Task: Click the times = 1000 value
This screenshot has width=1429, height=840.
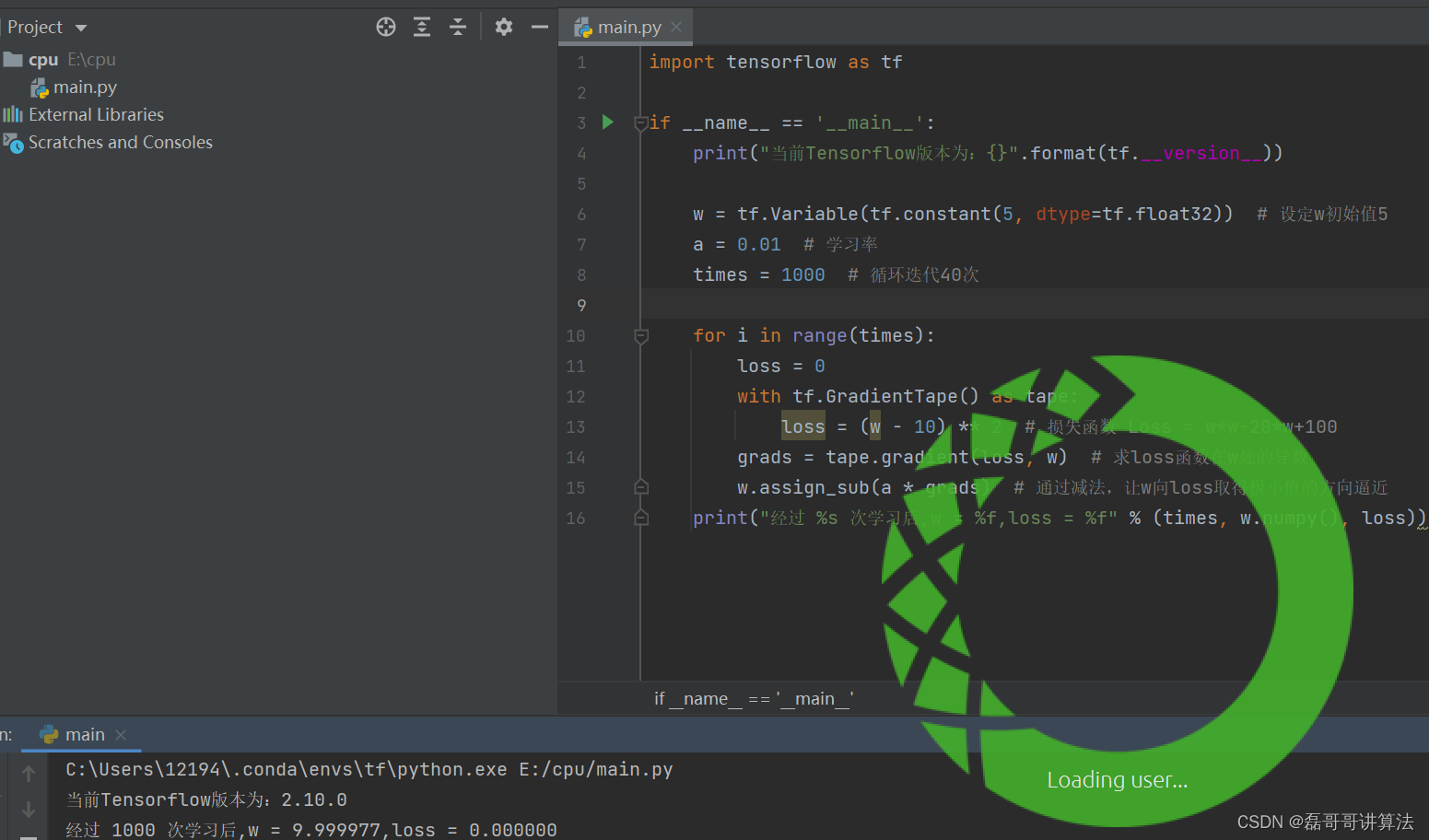Action: tap(803, 274)
